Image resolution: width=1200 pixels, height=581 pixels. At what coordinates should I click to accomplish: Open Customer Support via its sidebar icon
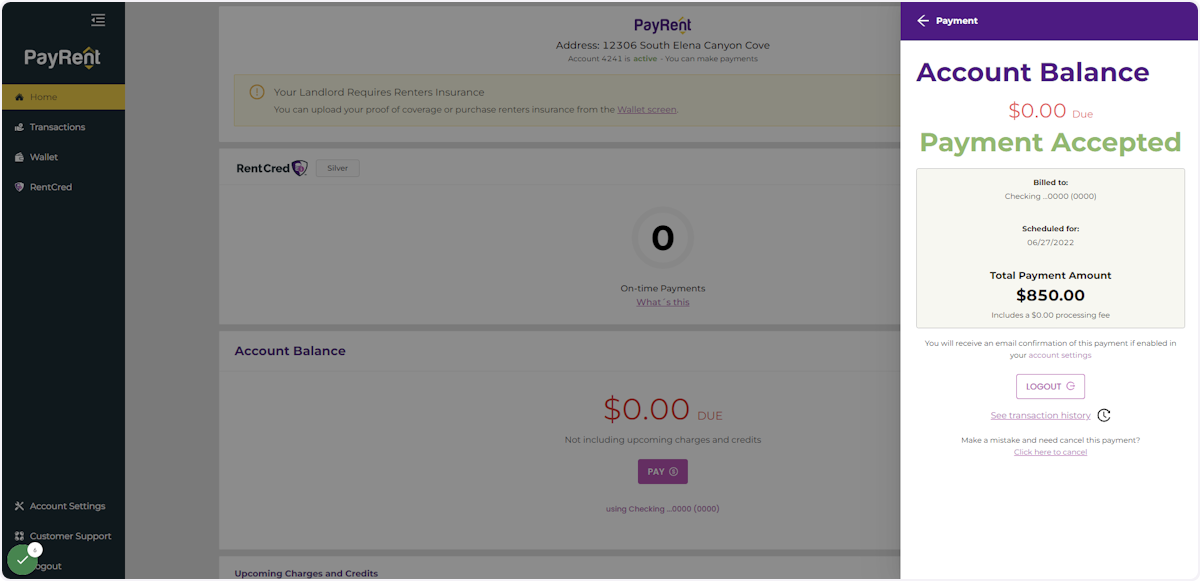[18, 536]
